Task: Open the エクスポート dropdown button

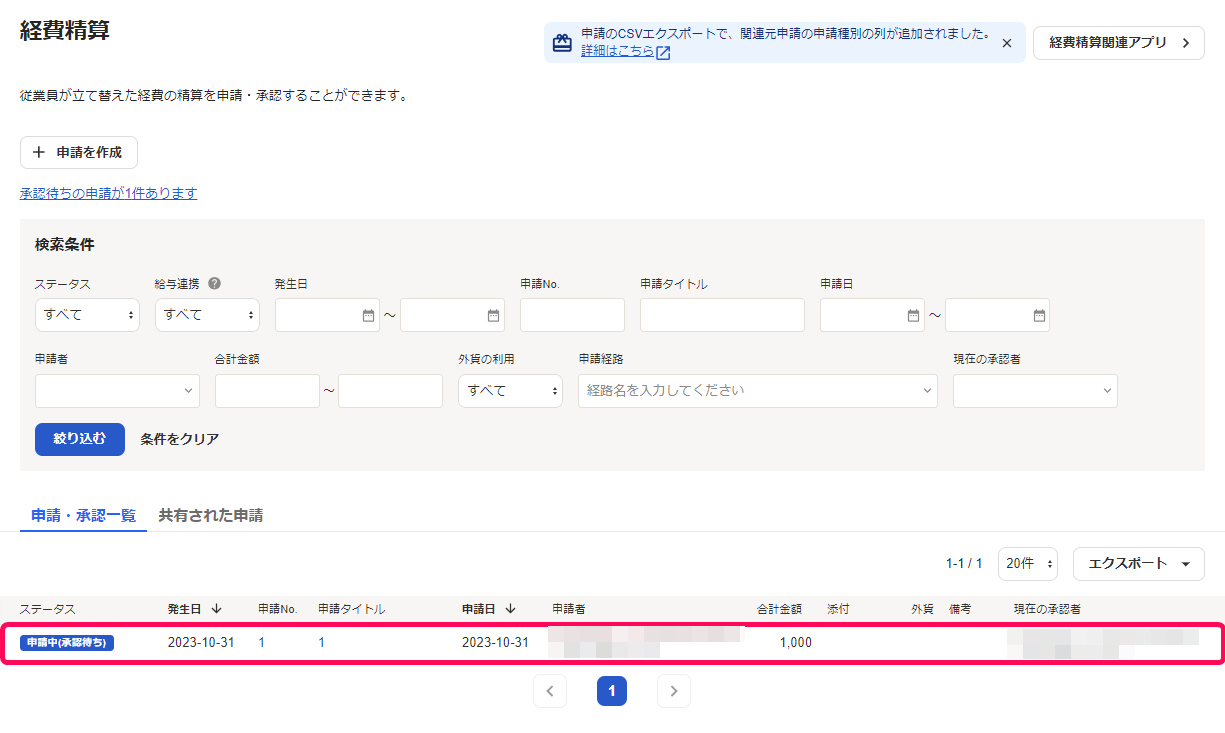Action: (1139, 564)
